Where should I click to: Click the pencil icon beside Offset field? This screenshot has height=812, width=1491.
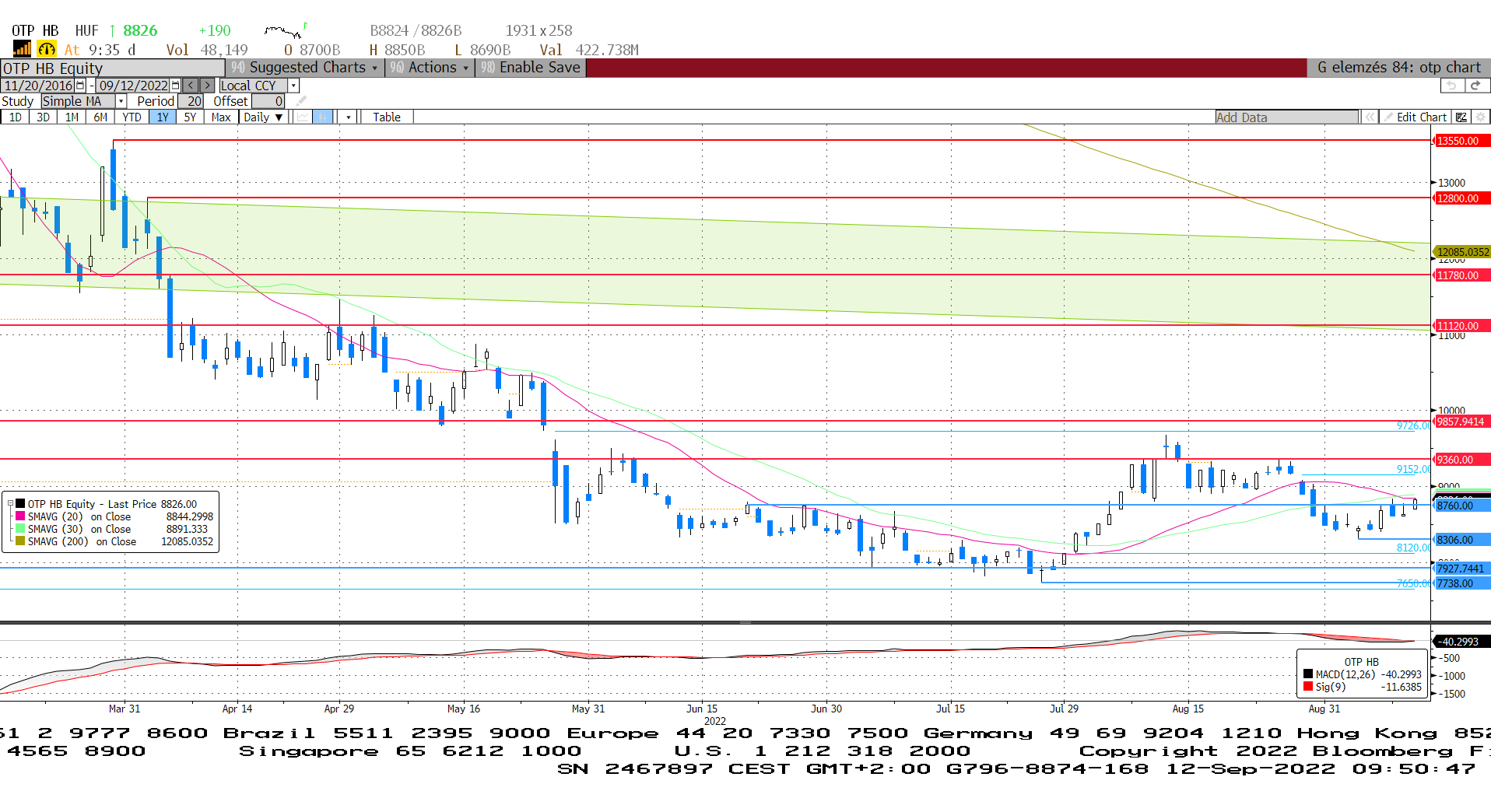[301, 101]
